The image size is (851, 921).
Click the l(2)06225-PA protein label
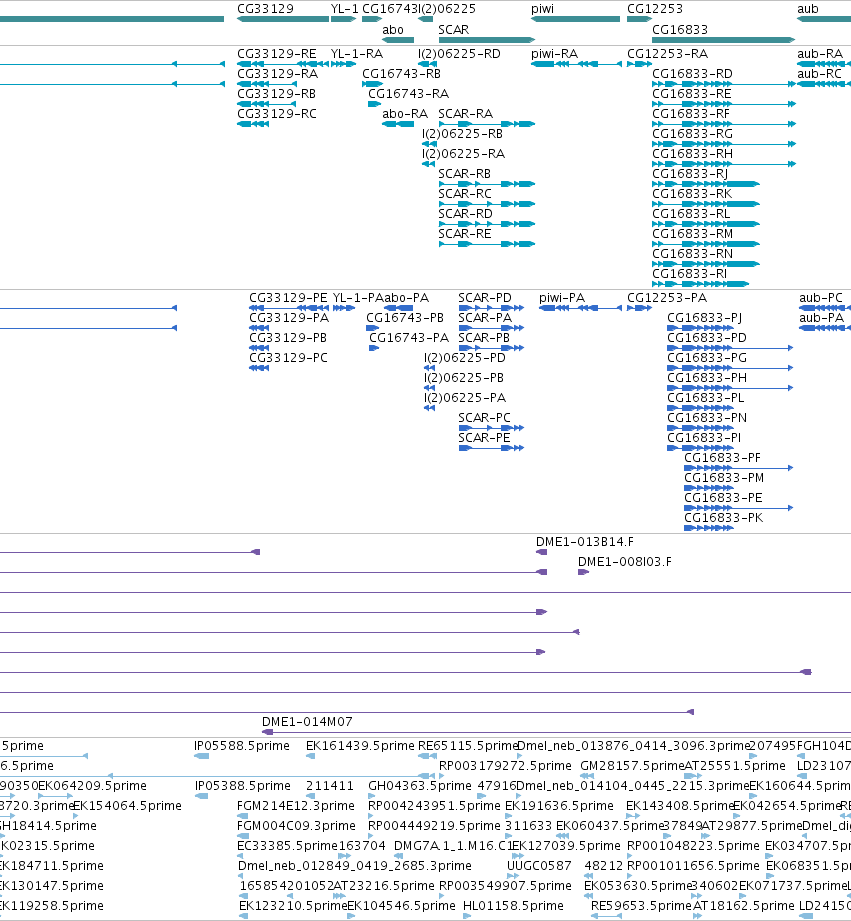pyautogui.click(x=465, y=398)
